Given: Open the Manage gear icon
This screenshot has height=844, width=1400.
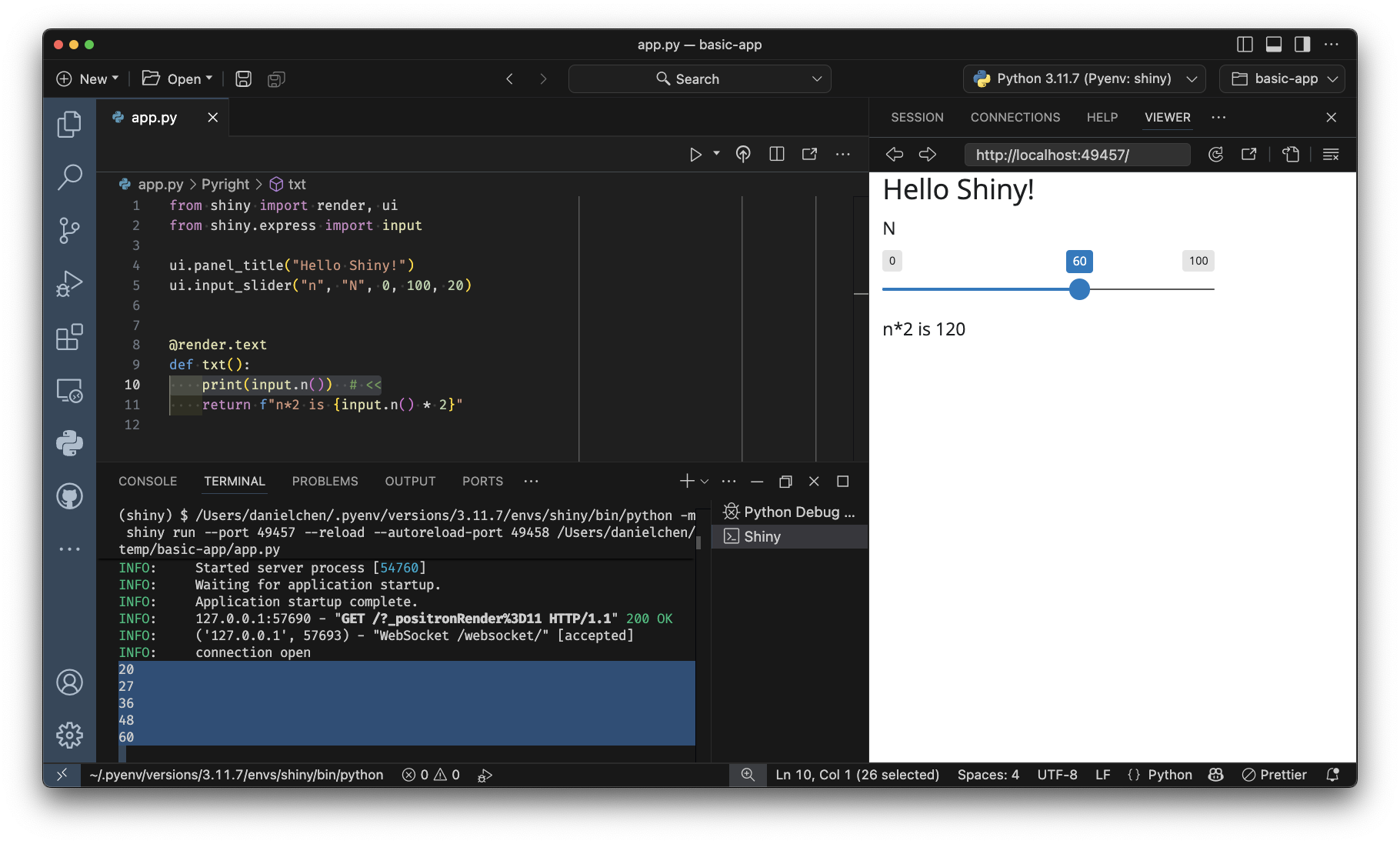Looking at the screenshot, I should coord(69,736).
